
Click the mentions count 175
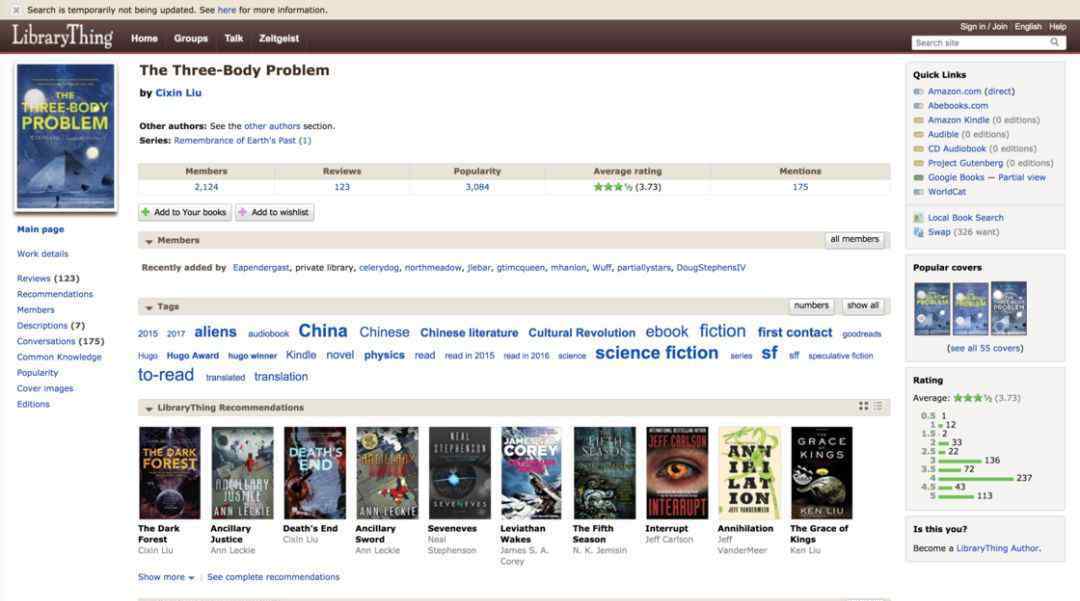tap(800, 187)
